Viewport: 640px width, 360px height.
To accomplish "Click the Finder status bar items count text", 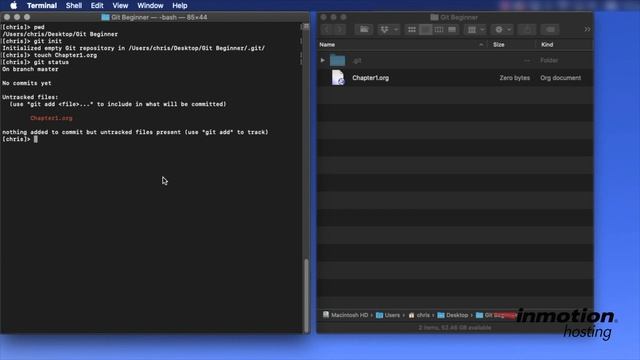I will click(x=455, y=327).
